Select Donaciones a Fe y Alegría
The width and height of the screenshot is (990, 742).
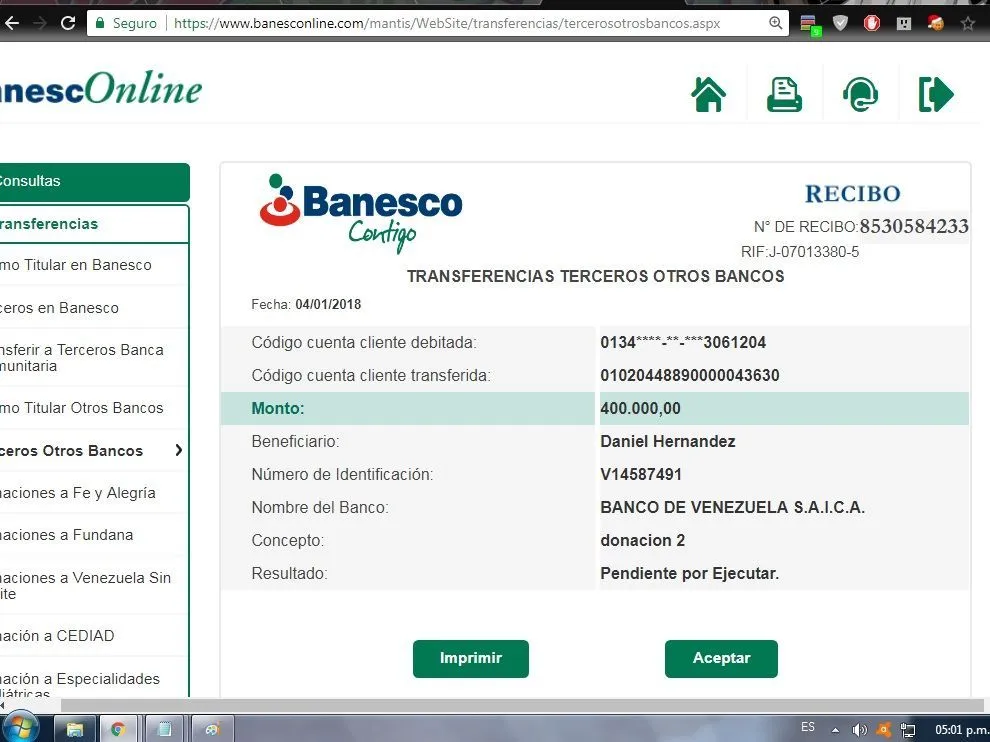(90, 493)
